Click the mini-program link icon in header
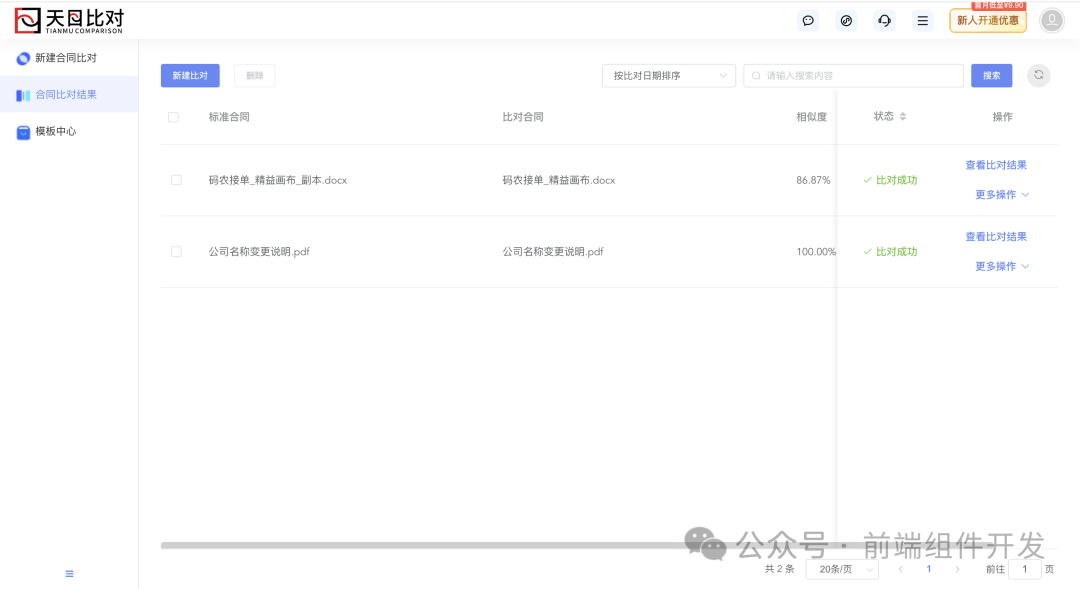 pos(846,21)
